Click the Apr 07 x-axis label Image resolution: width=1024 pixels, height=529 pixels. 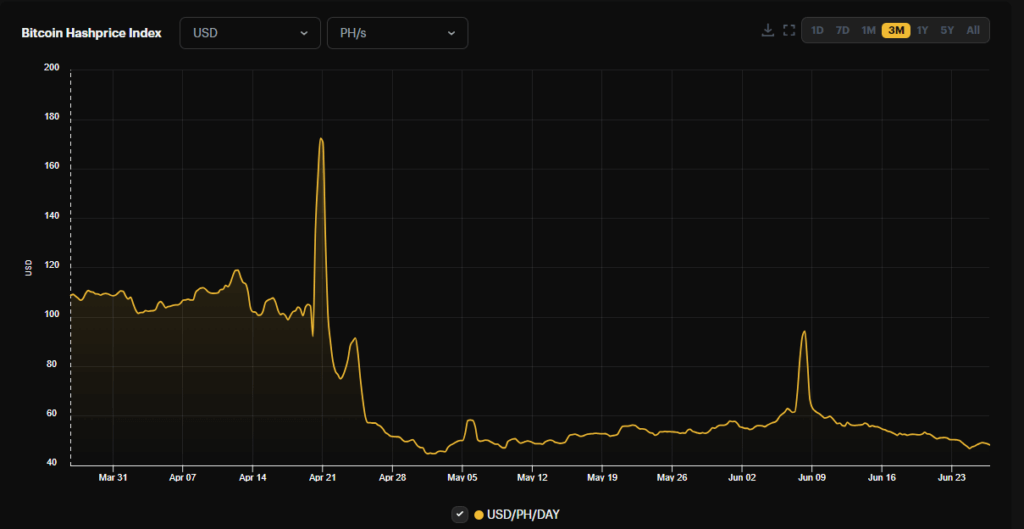183,477
